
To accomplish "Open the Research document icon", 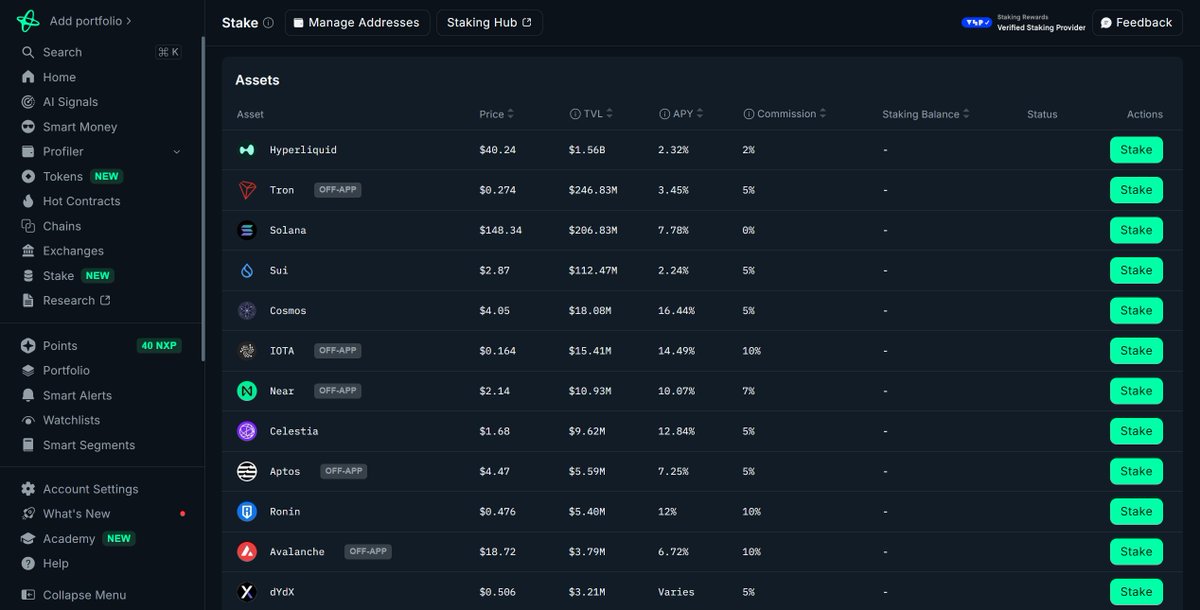I will coord(28,300).
